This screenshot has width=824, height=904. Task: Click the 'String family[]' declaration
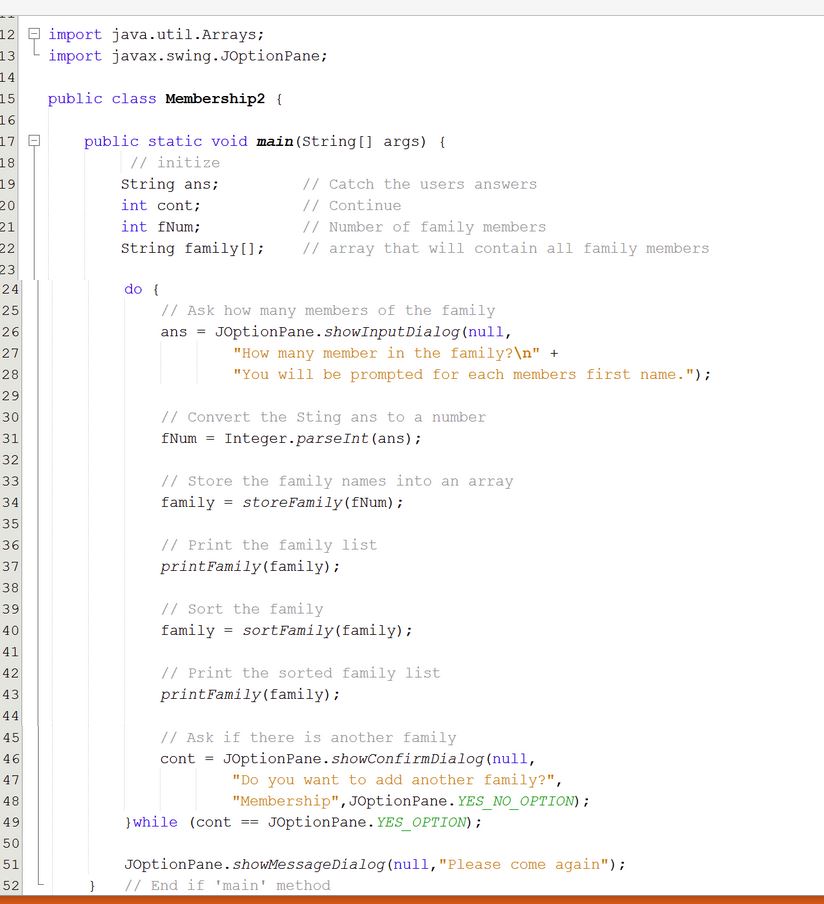192,248
